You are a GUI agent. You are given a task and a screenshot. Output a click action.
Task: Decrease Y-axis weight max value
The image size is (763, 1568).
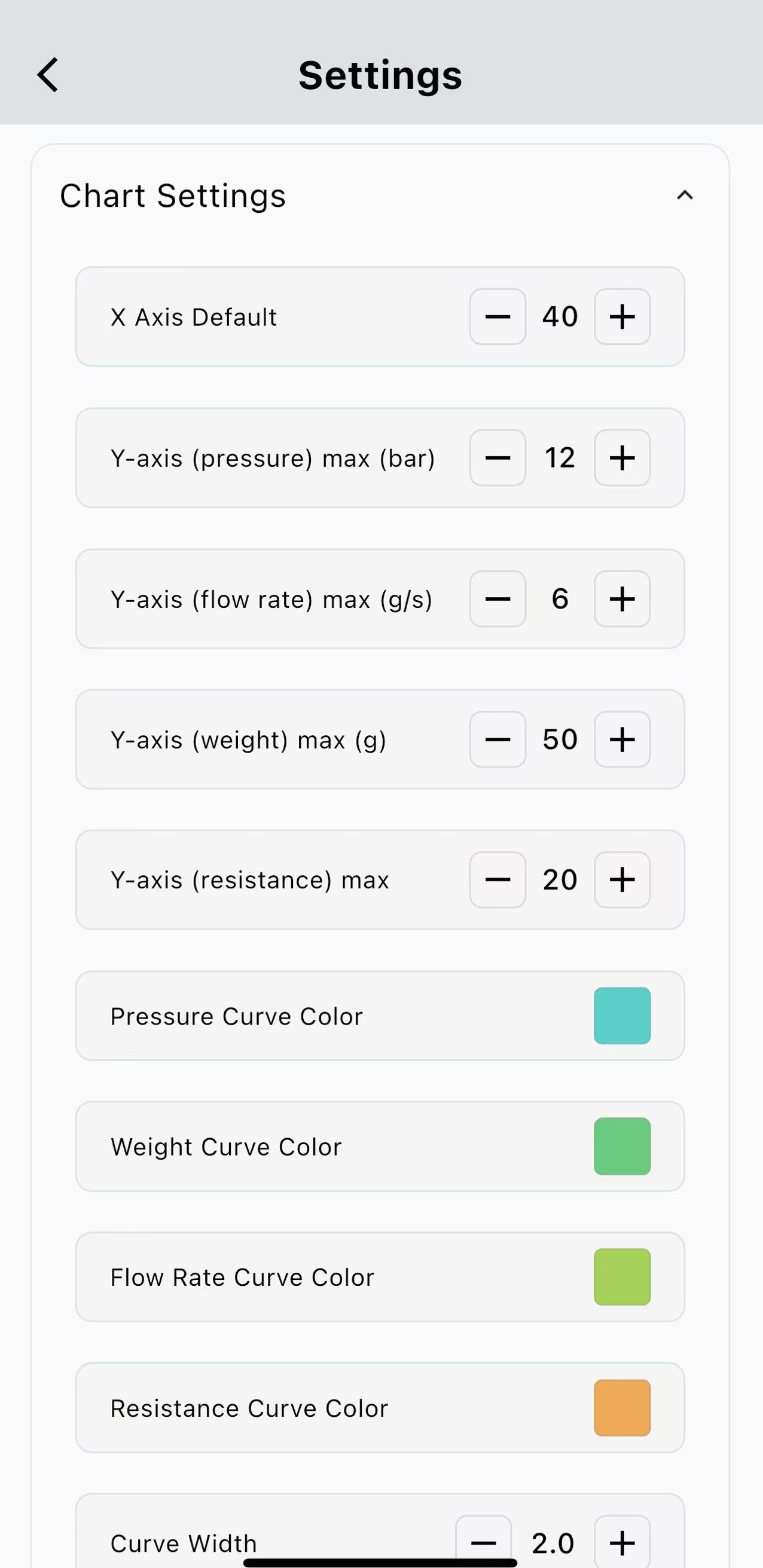coord(498,739)
